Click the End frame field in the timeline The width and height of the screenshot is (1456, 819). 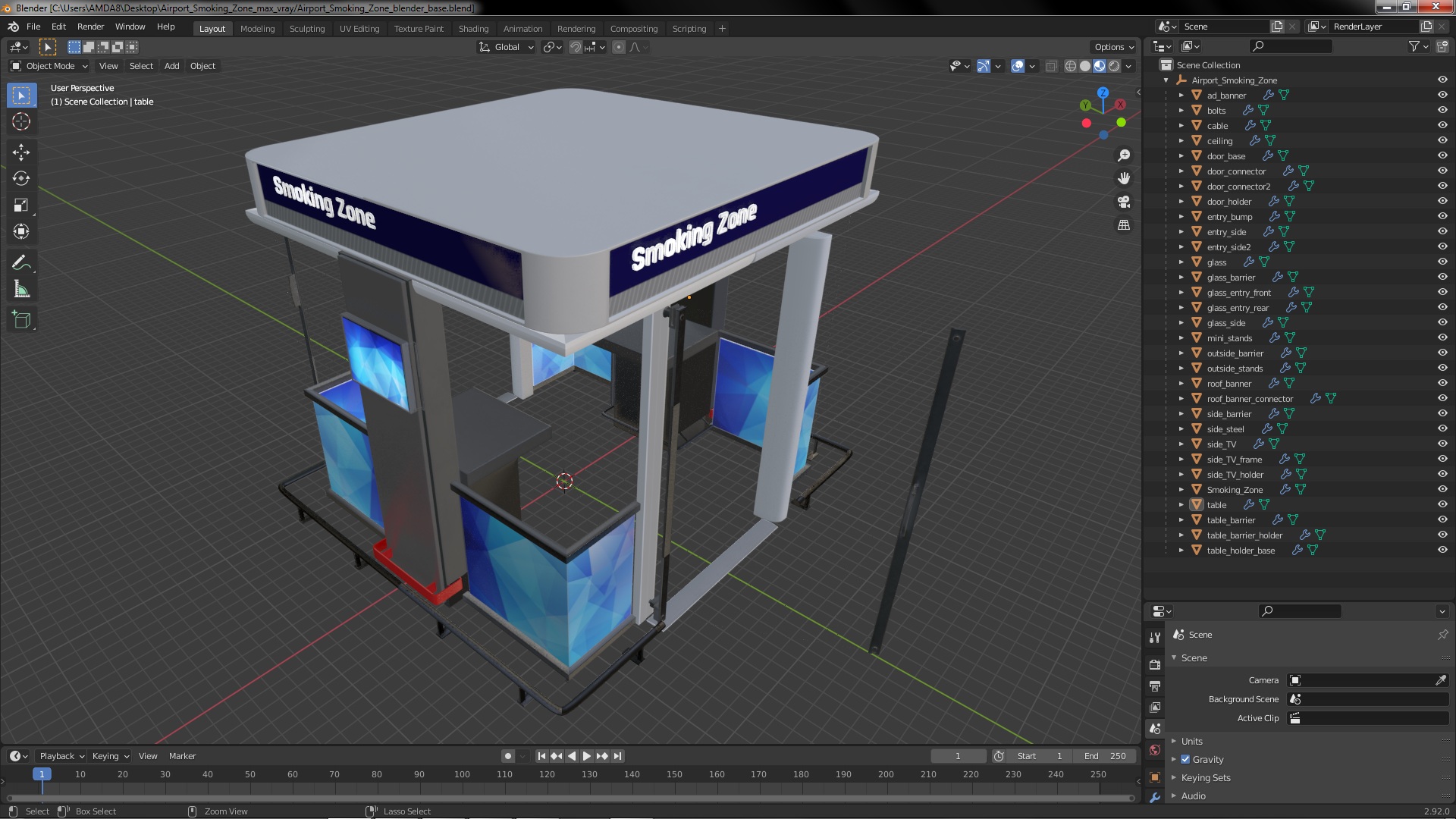pos(1105,756)
